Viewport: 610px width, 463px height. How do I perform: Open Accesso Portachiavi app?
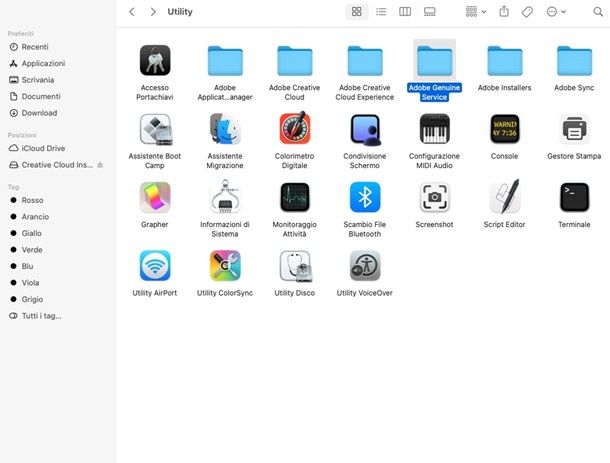click(x=155, y=60)
